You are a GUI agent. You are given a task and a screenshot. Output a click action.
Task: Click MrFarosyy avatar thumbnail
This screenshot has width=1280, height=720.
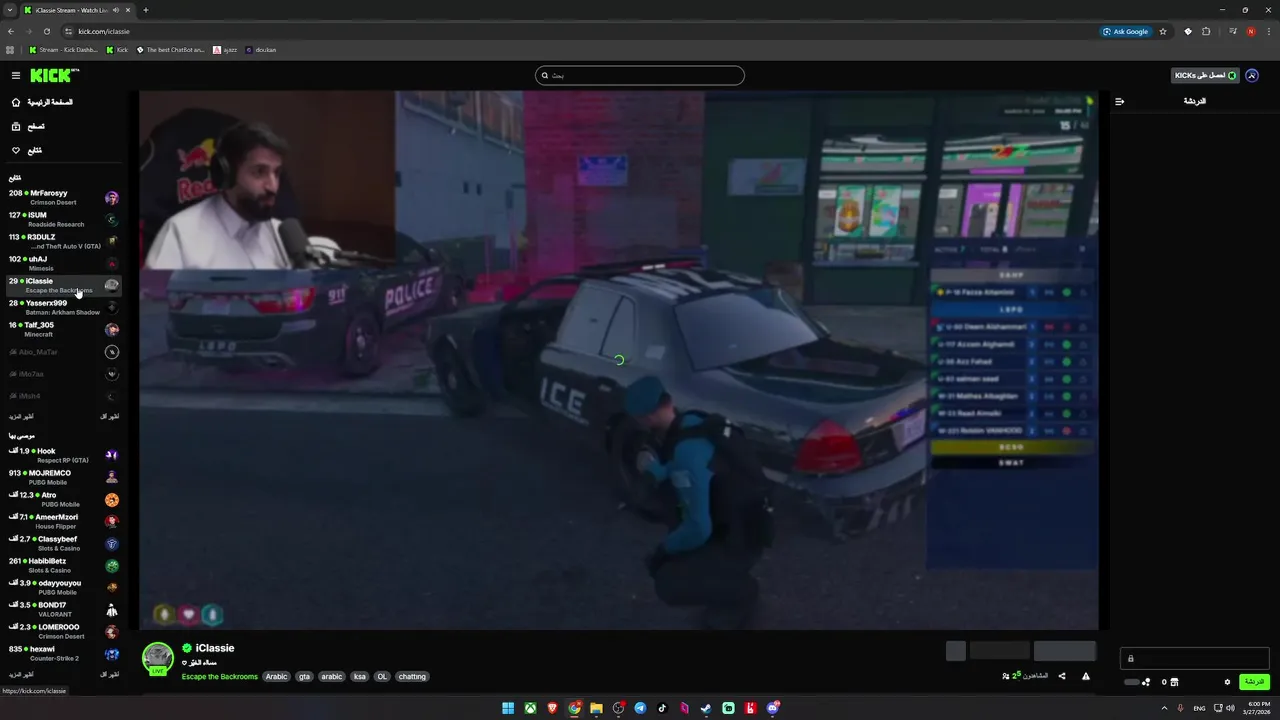tap(112, 198)
